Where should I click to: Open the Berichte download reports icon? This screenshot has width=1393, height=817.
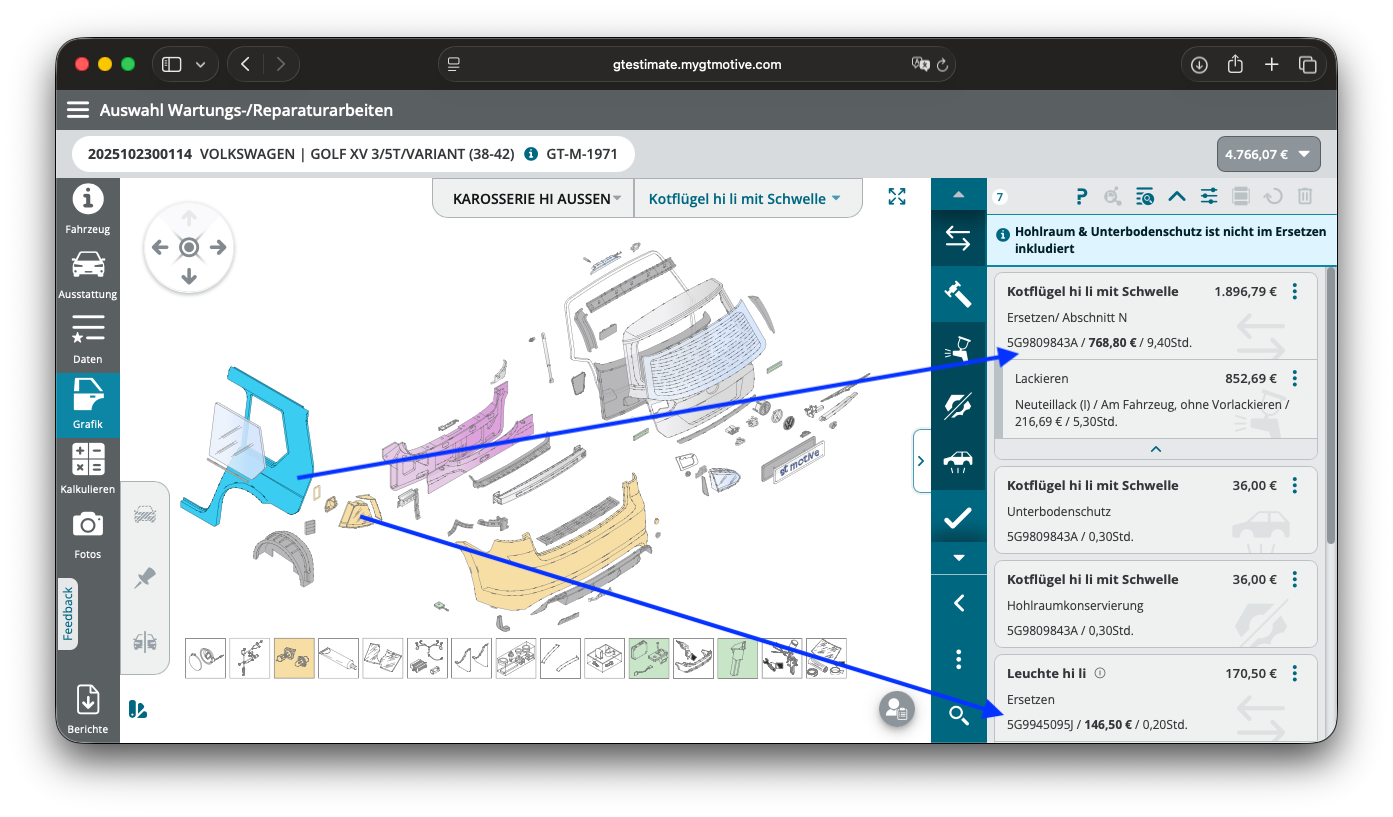point(88,709)
